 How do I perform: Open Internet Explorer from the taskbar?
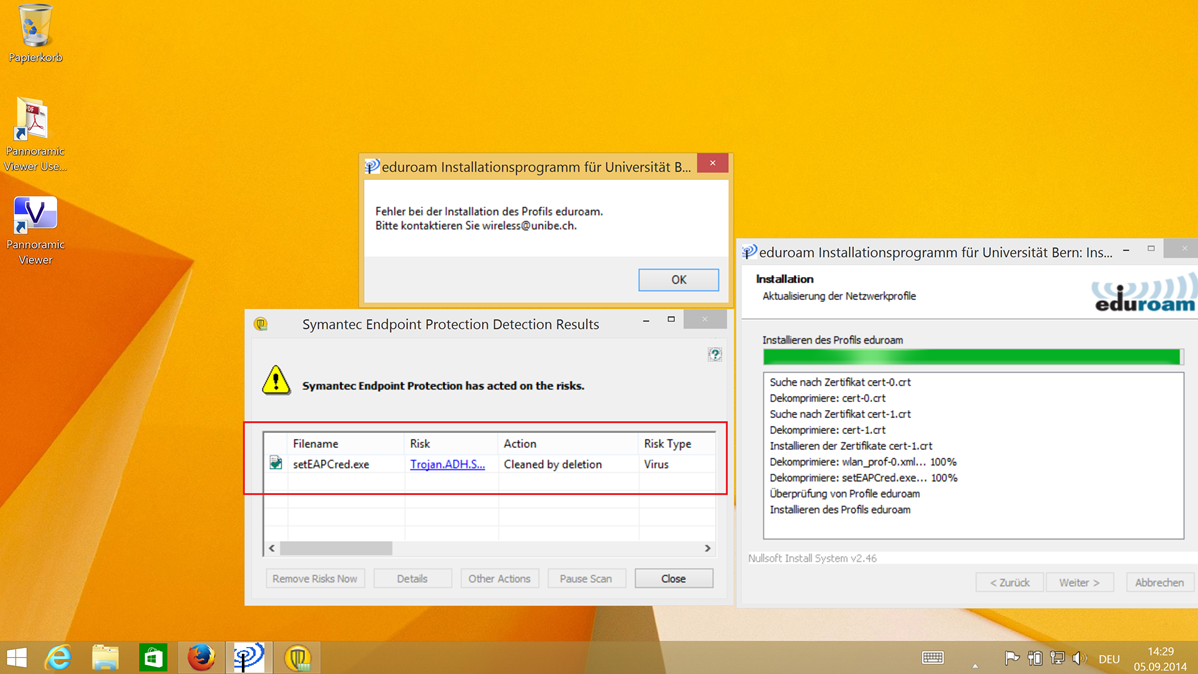(58, 657)
